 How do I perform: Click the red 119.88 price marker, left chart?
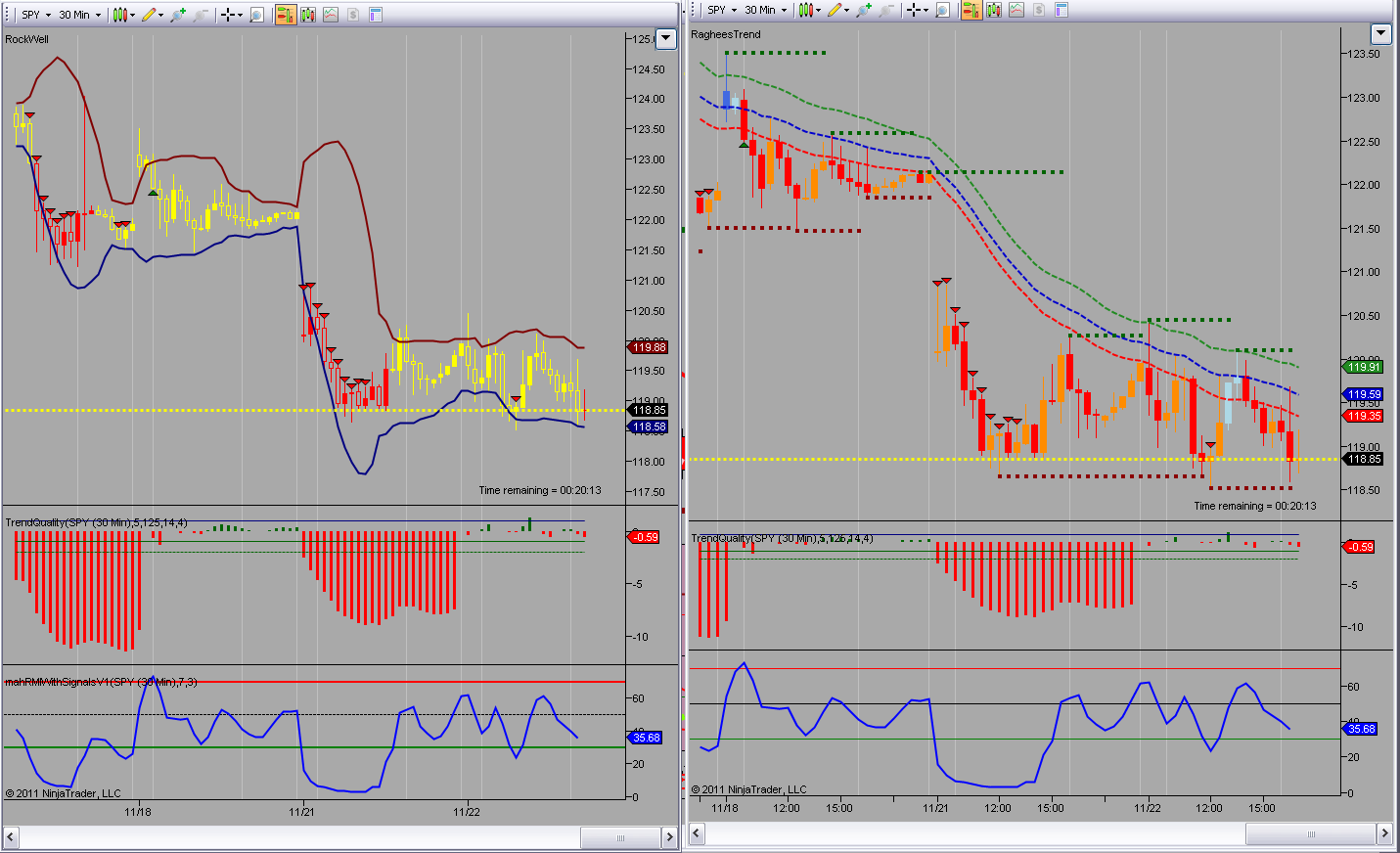(648, 347)
